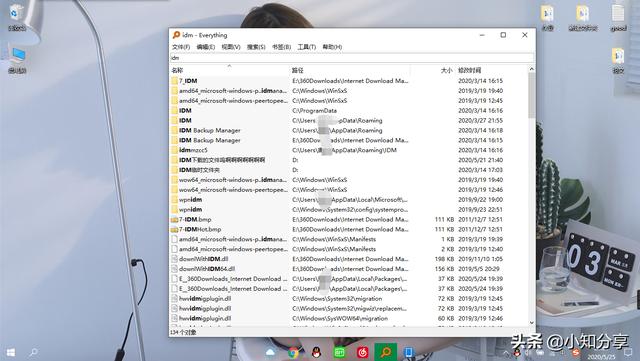The height and width of the screenshot is (361, 640).
Task: Open the green iQiyi taskbar icon
Action: [339, 352]
